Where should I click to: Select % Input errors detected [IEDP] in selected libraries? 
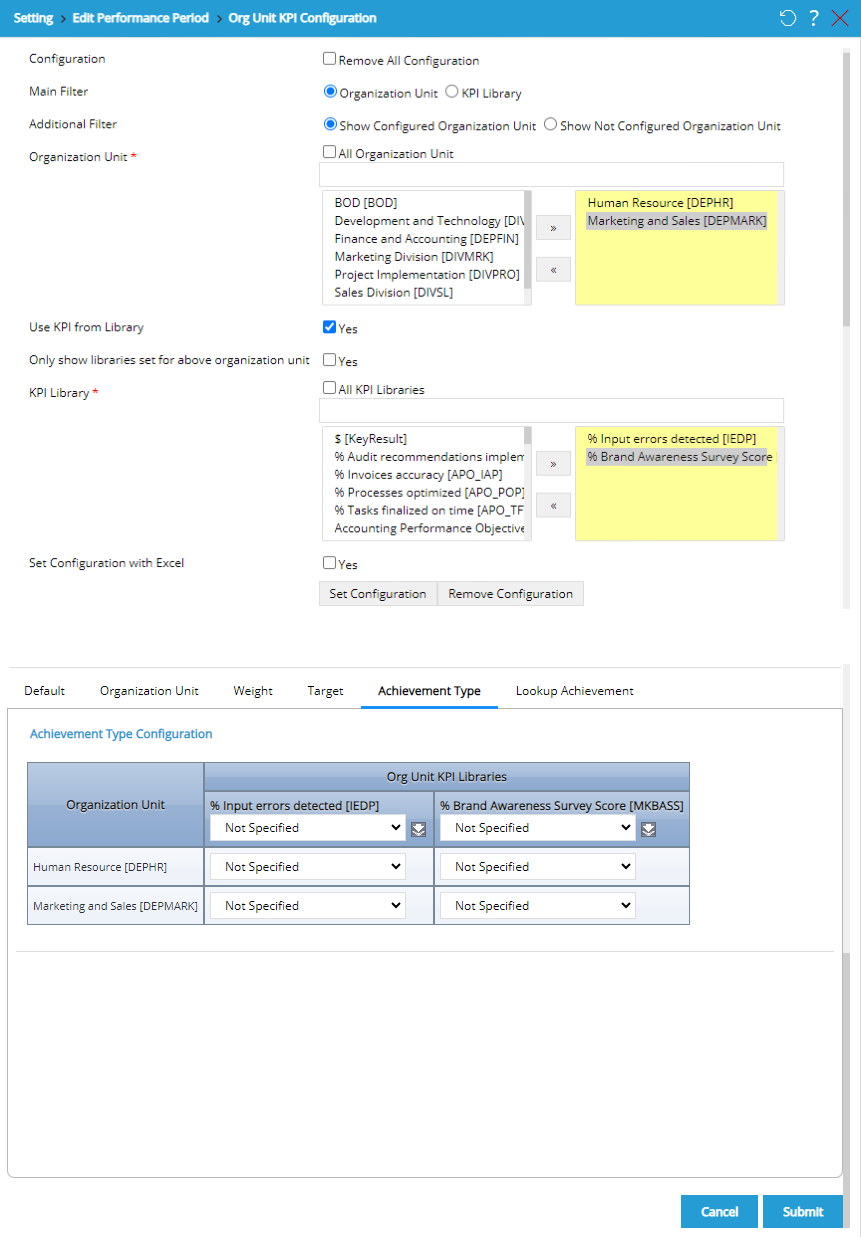point(671,439)
